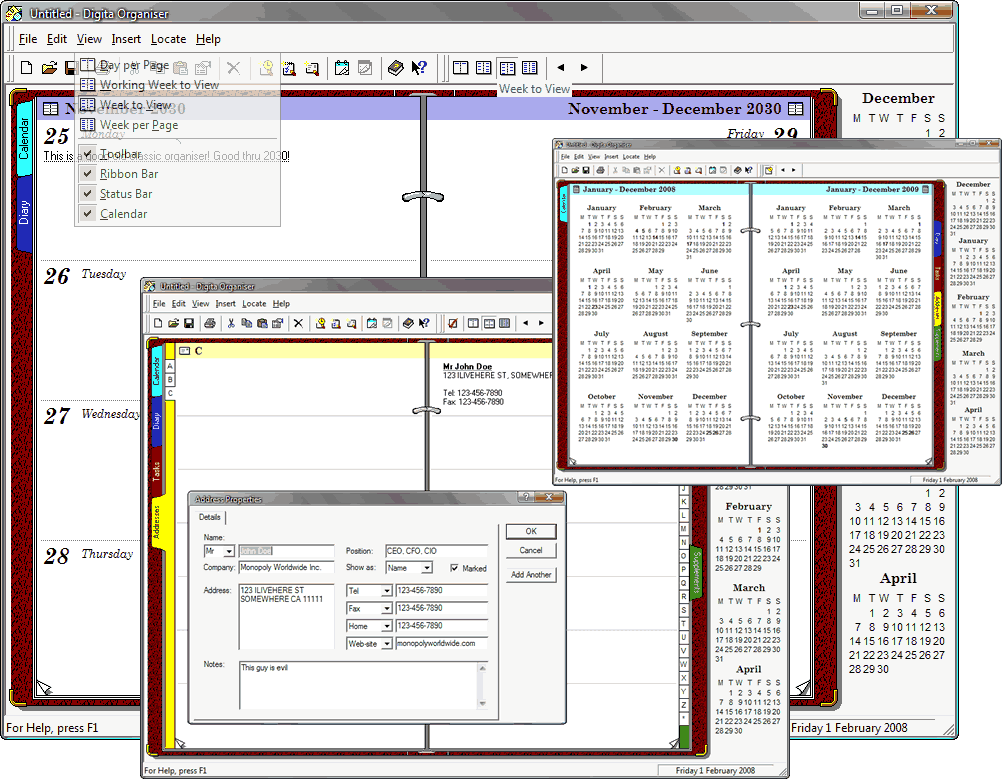Select Week to View icon in ribbon bar
This screenshot has height=779, width=1003.
(507, 67)
